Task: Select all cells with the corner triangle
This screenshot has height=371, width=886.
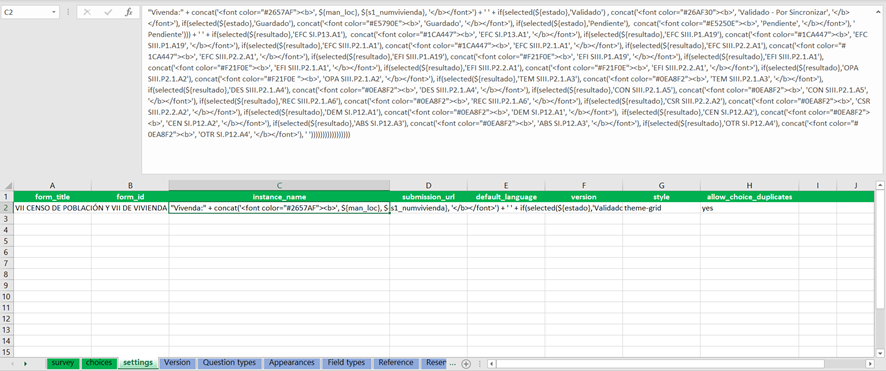Action: (7, 185)
